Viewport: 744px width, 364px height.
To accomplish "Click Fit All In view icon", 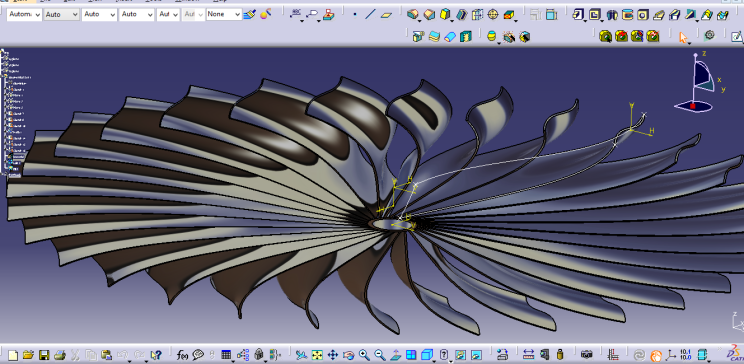I will click(x=317, y=355).
